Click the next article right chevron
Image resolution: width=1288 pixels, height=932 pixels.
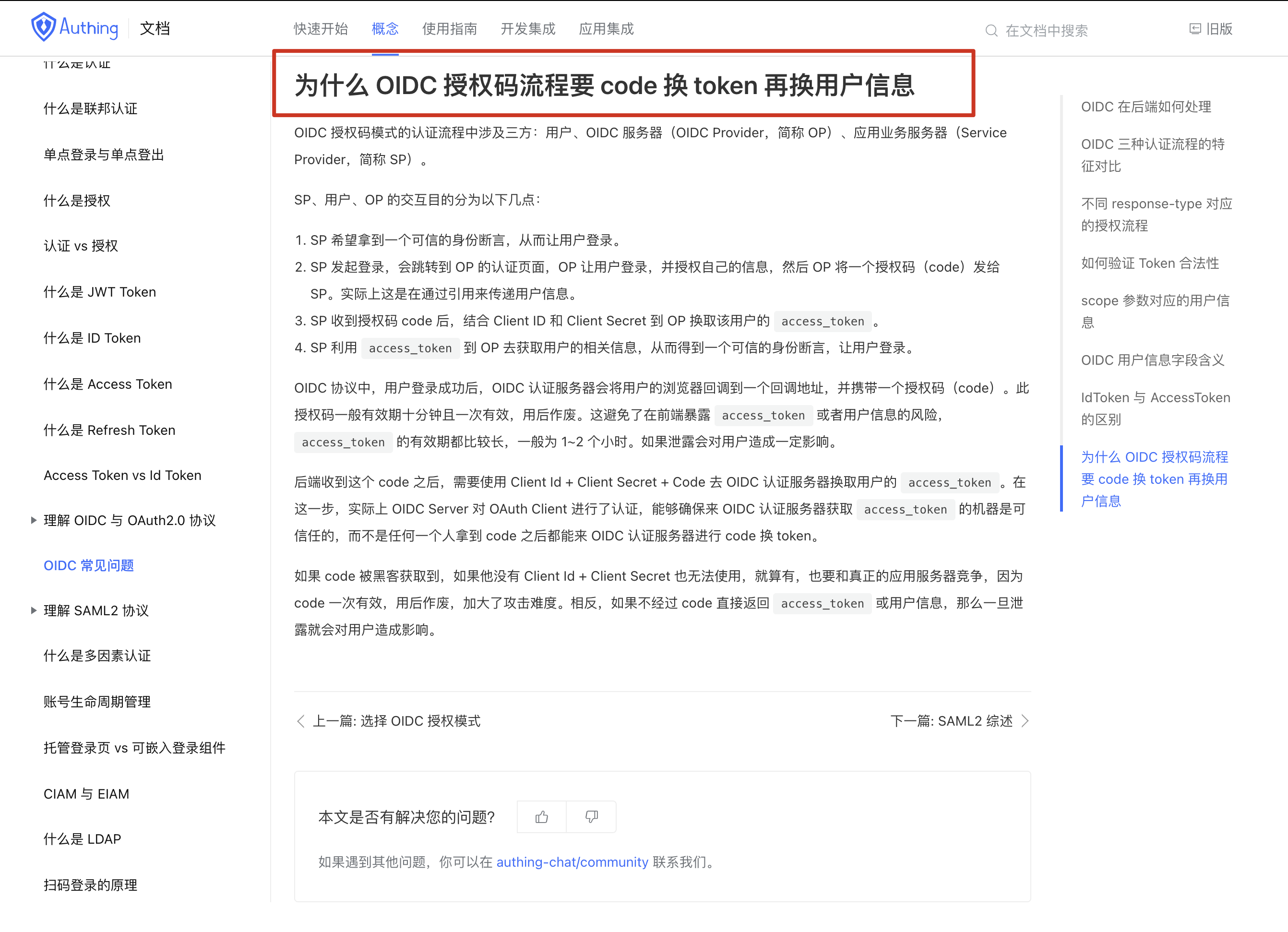tap(1025, 721)
